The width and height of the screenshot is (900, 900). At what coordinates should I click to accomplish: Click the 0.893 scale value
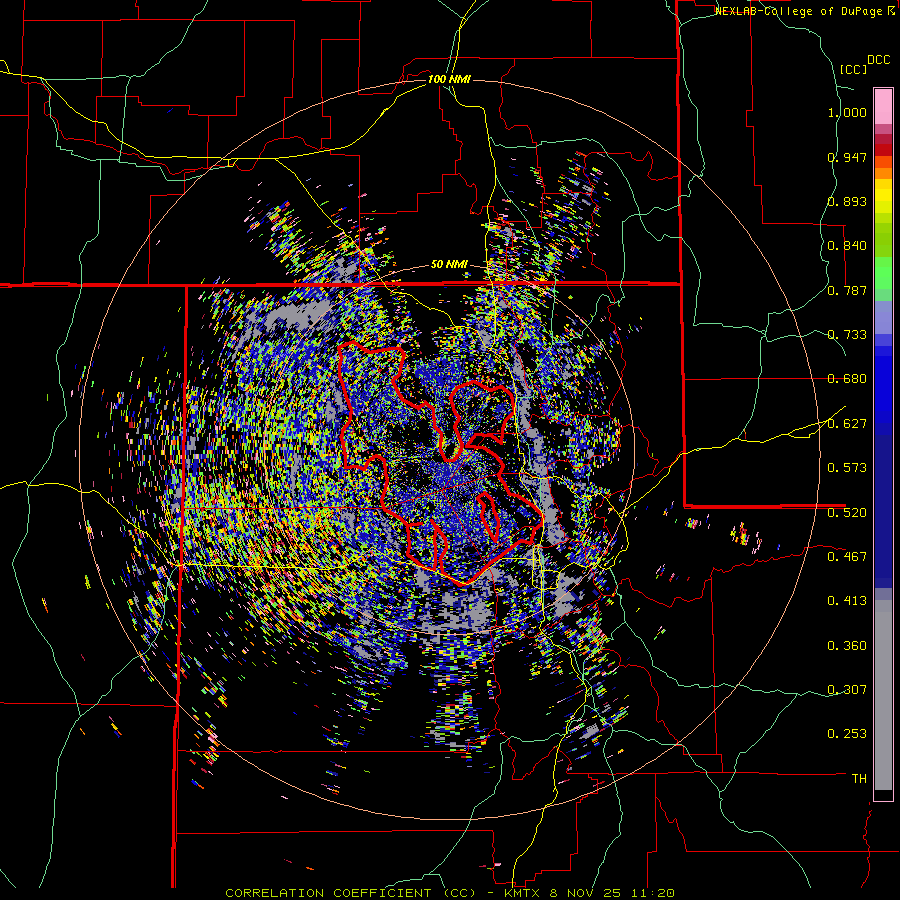[847, 201]
